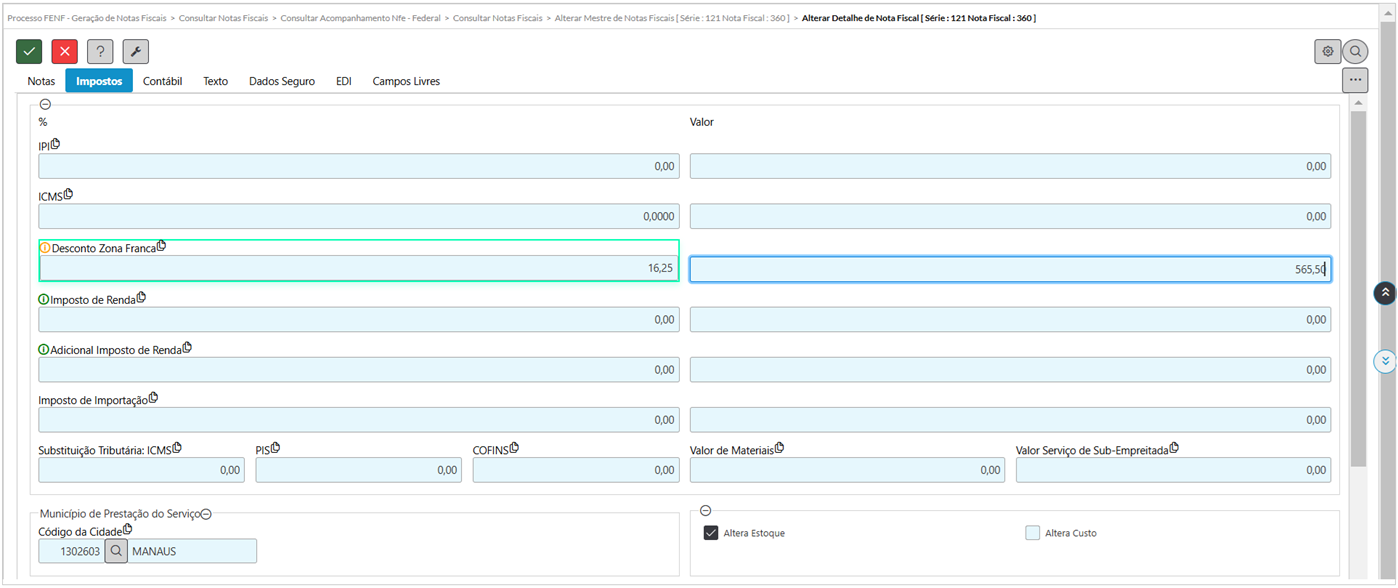Screen dimensions: 1398x588
Task: Click the copy icon beside ICMS label
Action: point(69,194)
